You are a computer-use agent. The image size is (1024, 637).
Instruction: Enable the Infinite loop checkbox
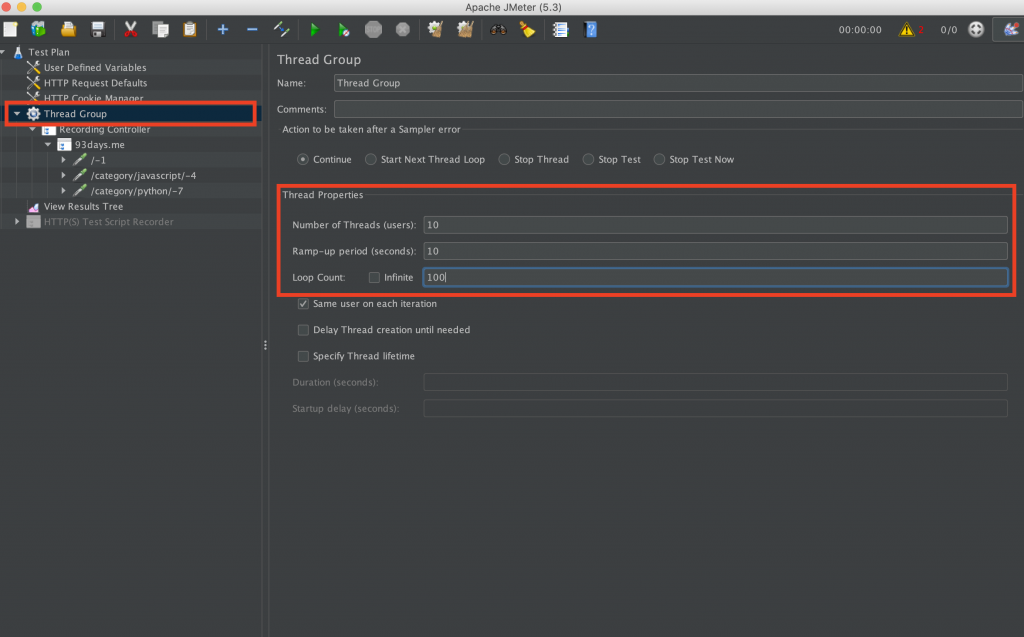click(374, 278)
